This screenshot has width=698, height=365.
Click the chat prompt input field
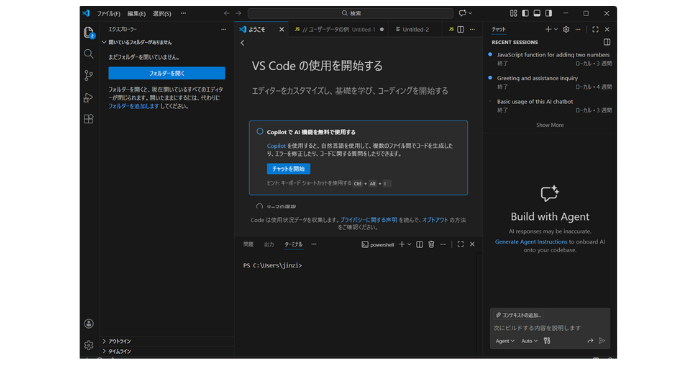pos(550,328)
